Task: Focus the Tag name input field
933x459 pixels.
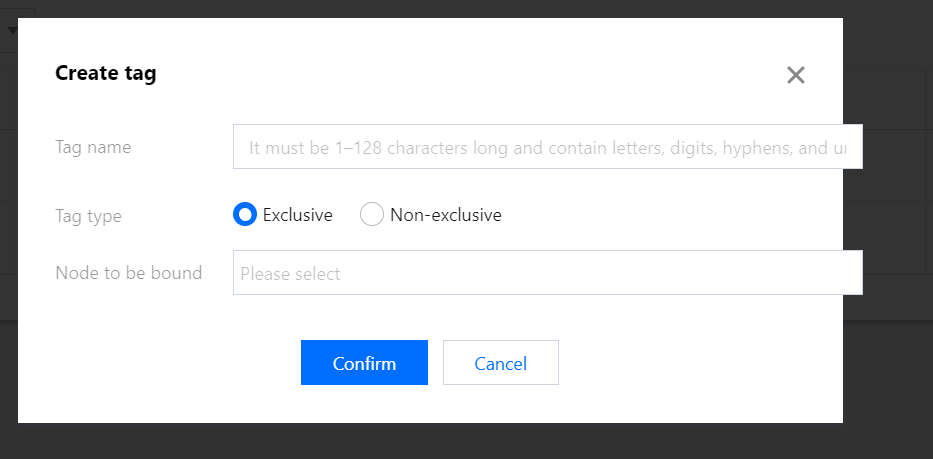Action: click(x=547, y=147)
